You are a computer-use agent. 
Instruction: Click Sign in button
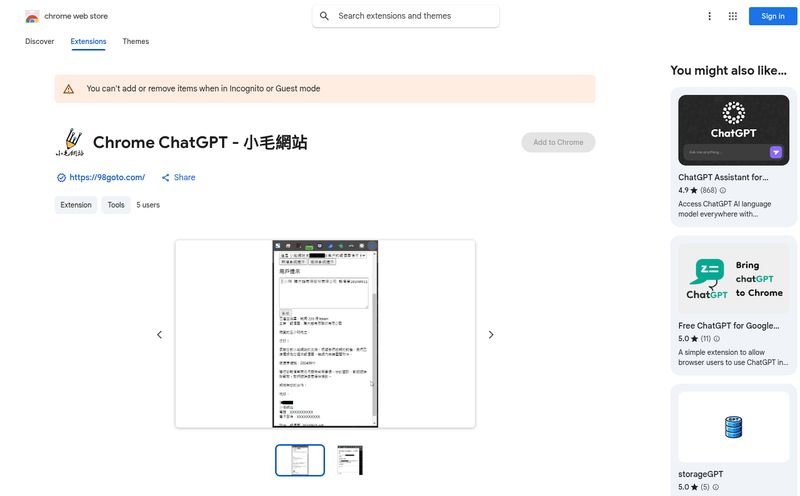pyautogui.click(x=772, y=16)
